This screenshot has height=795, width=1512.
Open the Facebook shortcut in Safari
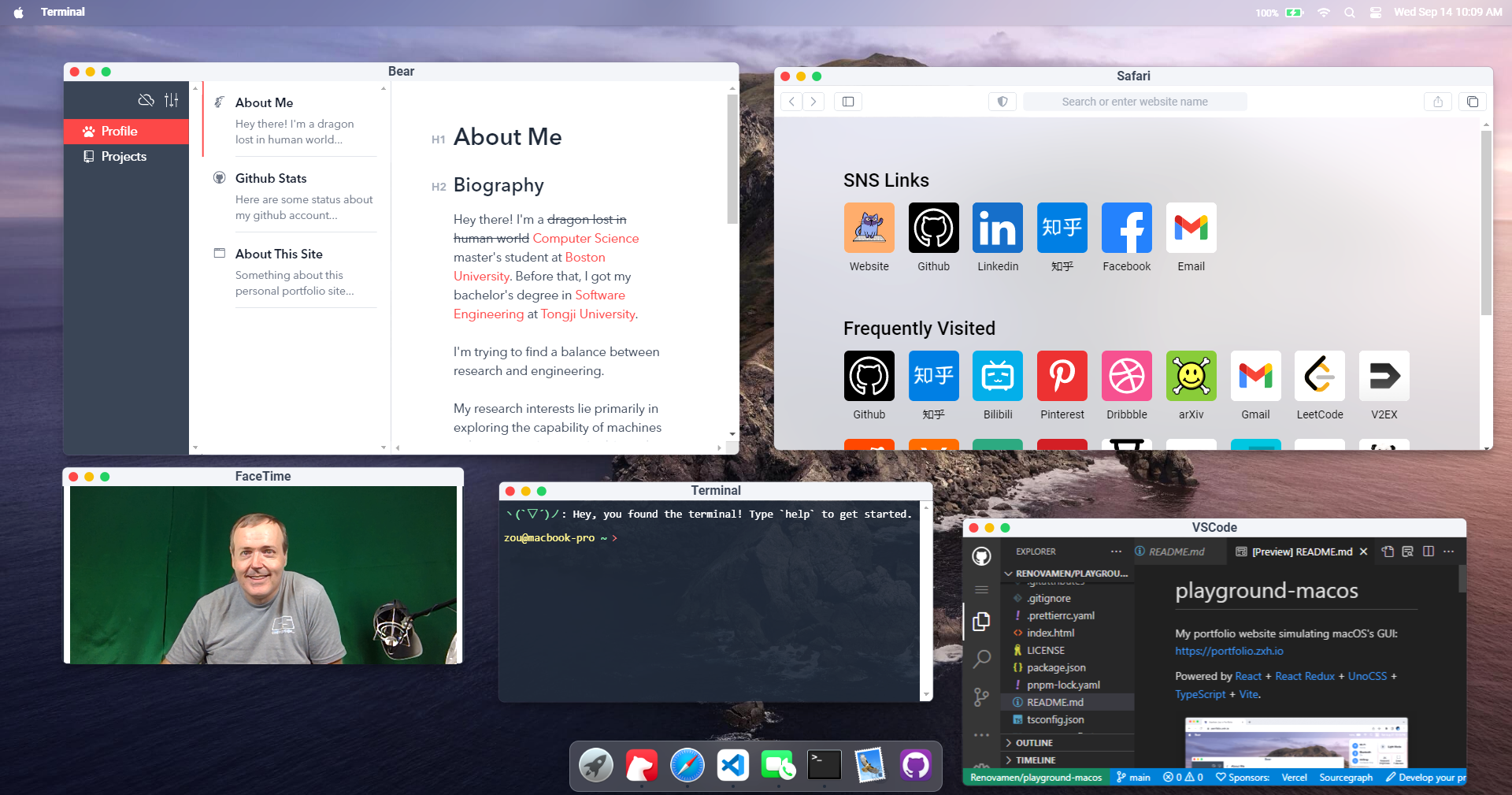click(1126, 228)
